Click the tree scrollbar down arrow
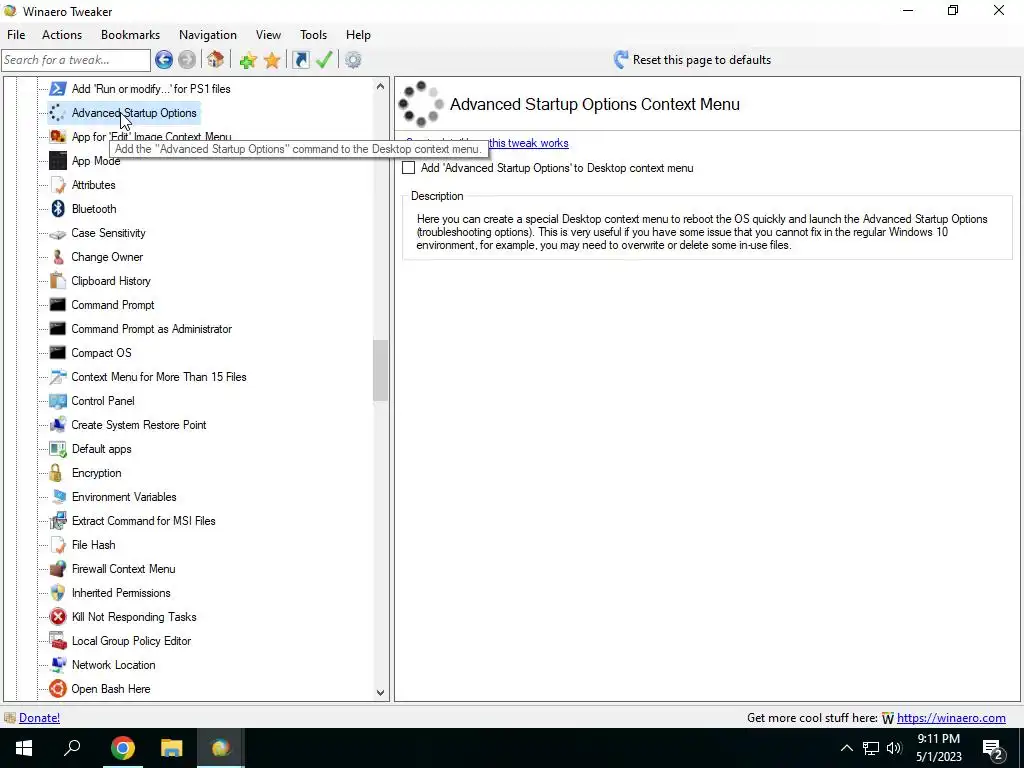Viewport: 1024px width, 768px height. 381,693
